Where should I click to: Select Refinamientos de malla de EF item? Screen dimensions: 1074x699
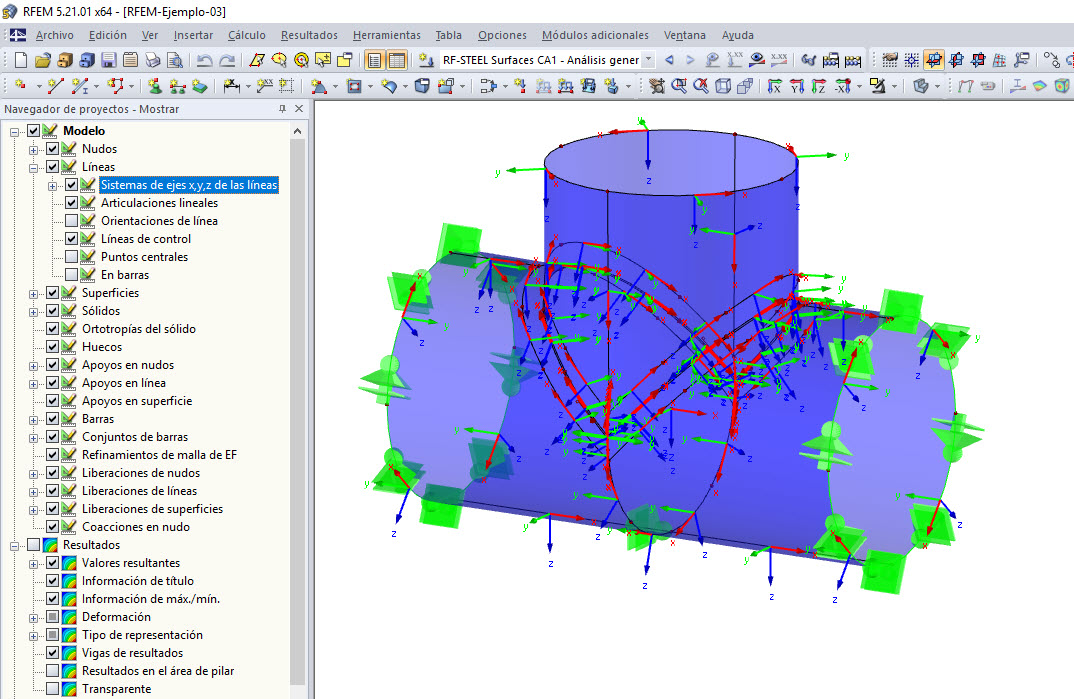[160, 455]
